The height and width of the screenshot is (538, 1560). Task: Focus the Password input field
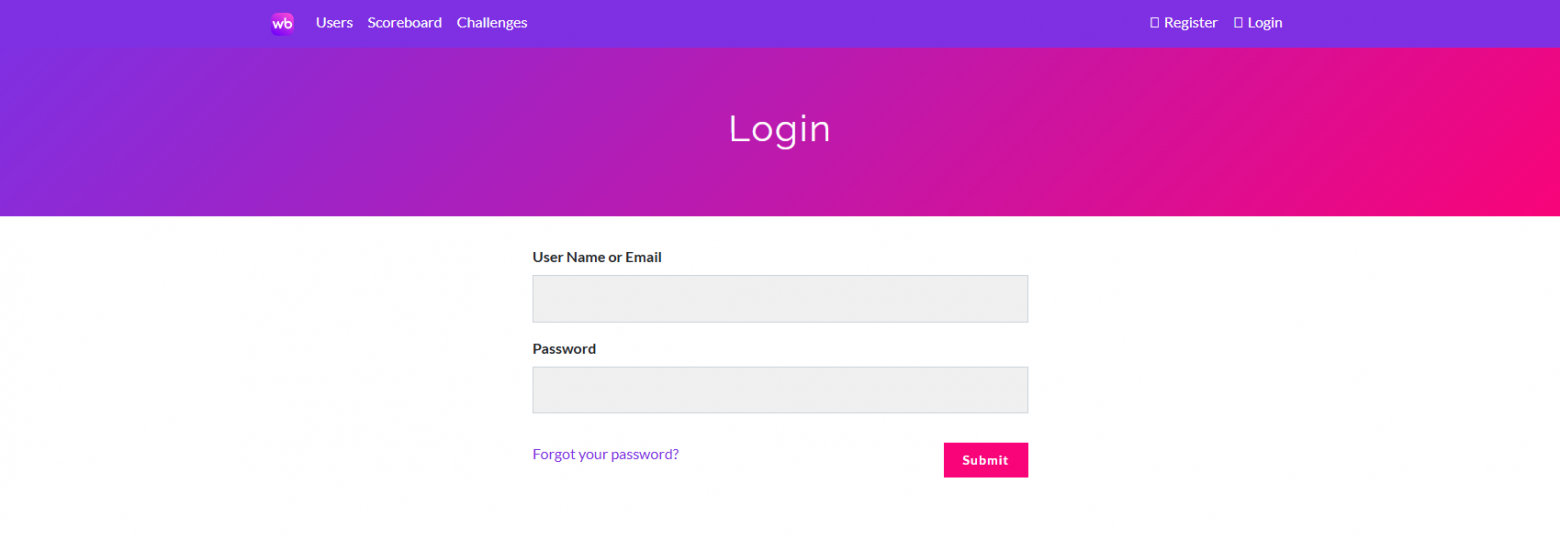coord(780,390)
